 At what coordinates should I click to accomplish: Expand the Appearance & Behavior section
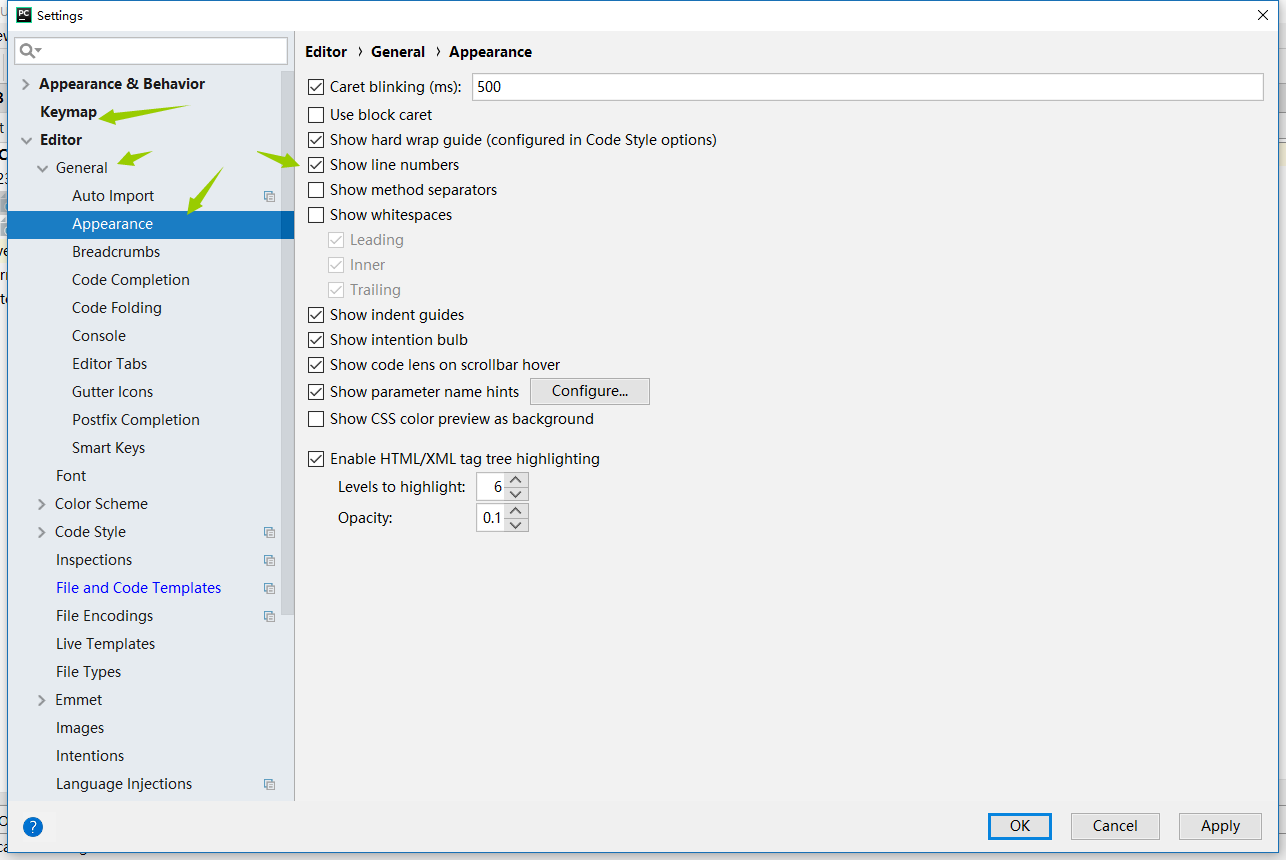(x=26, y=84)
